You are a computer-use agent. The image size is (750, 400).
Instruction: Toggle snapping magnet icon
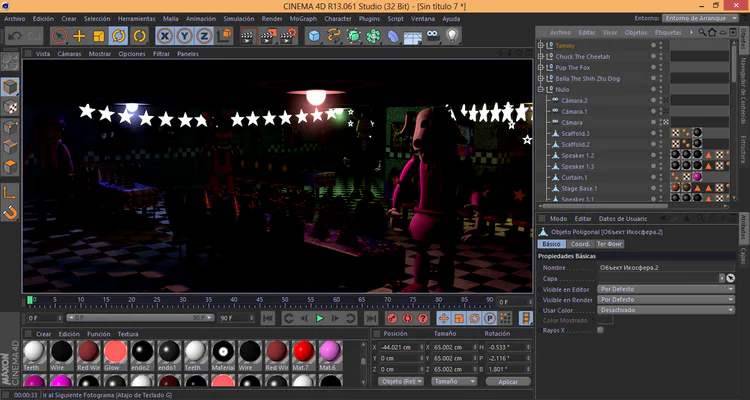(x=10, y=212)
